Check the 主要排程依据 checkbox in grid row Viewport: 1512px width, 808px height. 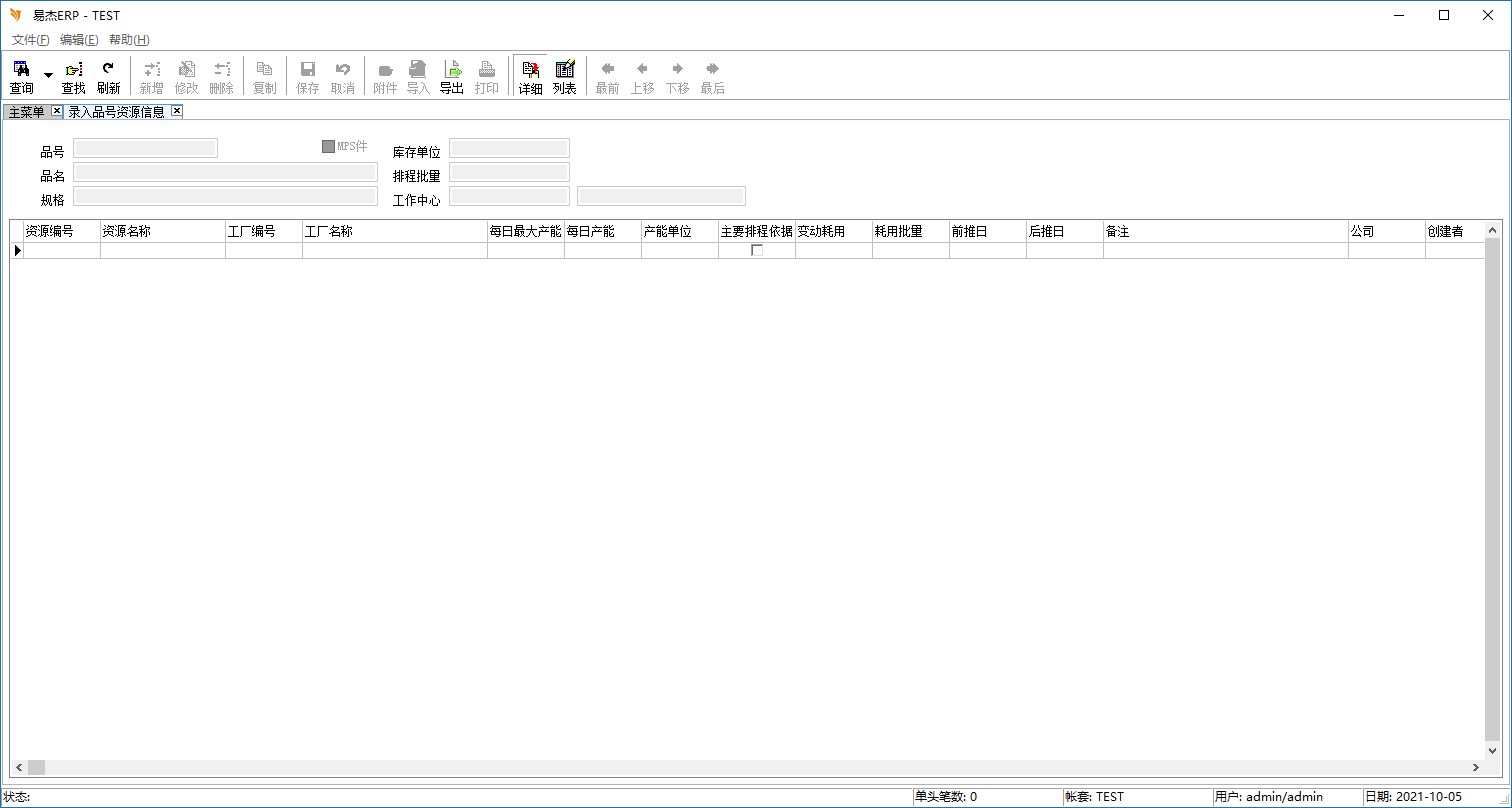757,251
